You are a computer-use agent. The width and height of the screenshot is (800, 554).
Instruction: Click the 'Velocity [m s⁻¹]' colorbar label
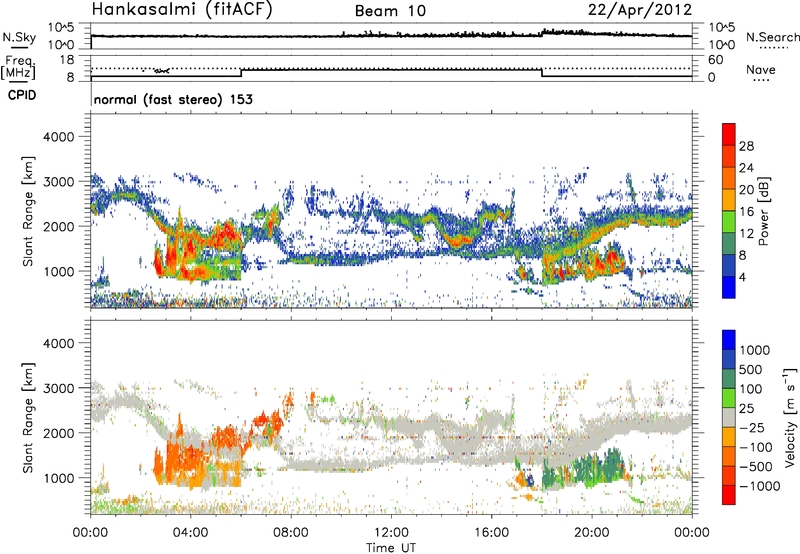(x=790, y=417)
